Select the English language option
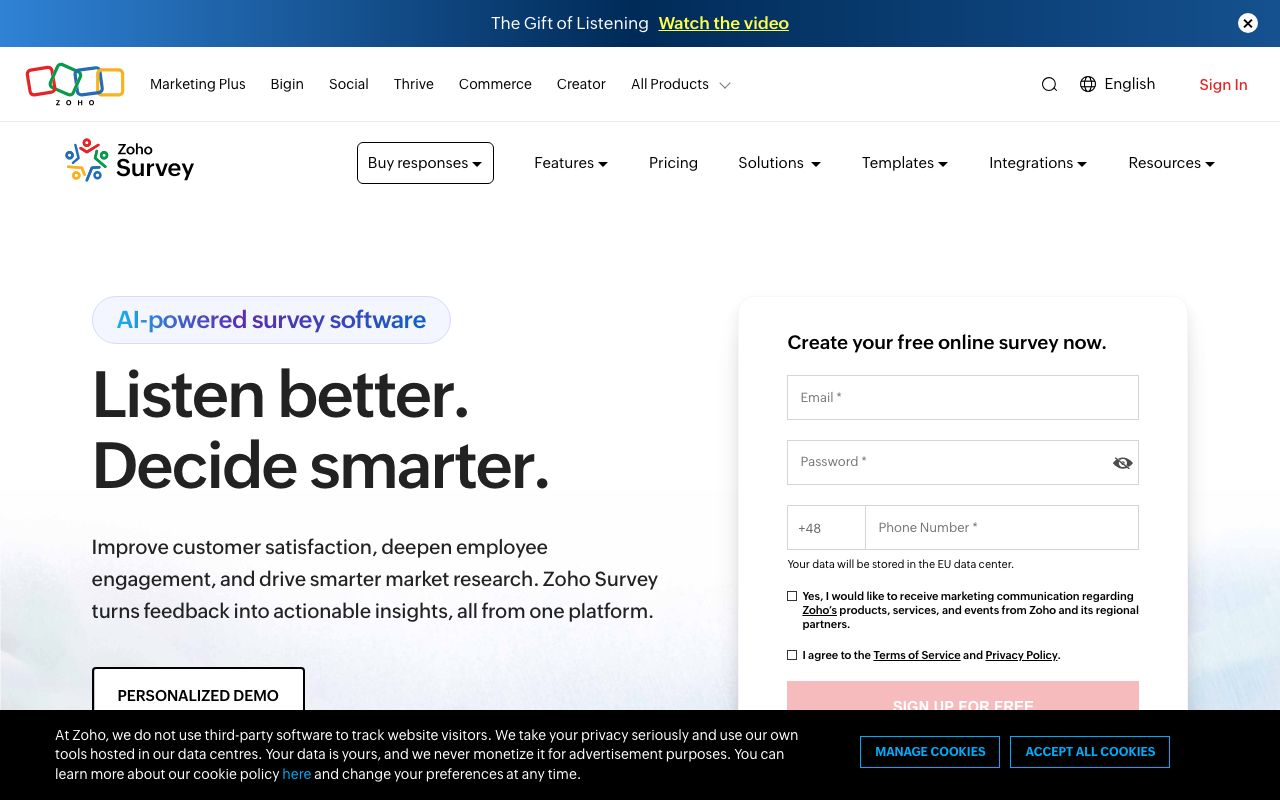 (x=1130, y=84)
